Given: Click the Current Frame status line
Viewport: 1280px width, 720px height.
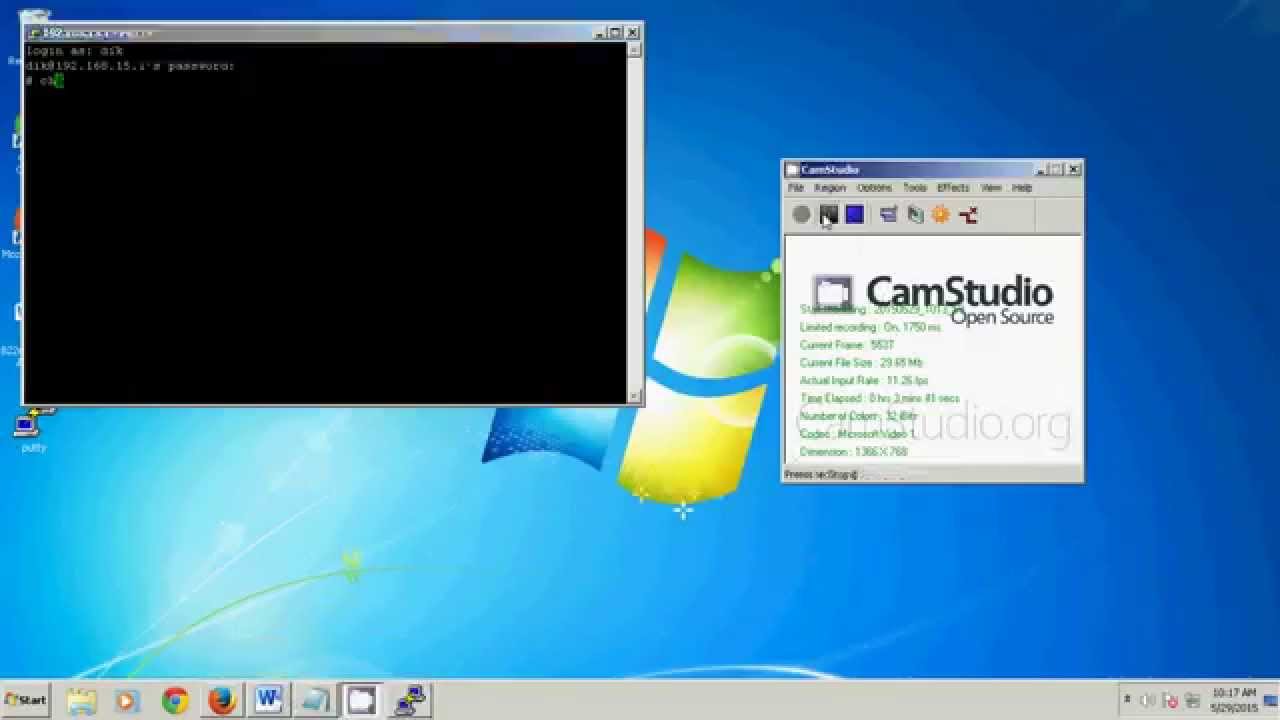Looking at the screenshot, I should pos(847,345).
